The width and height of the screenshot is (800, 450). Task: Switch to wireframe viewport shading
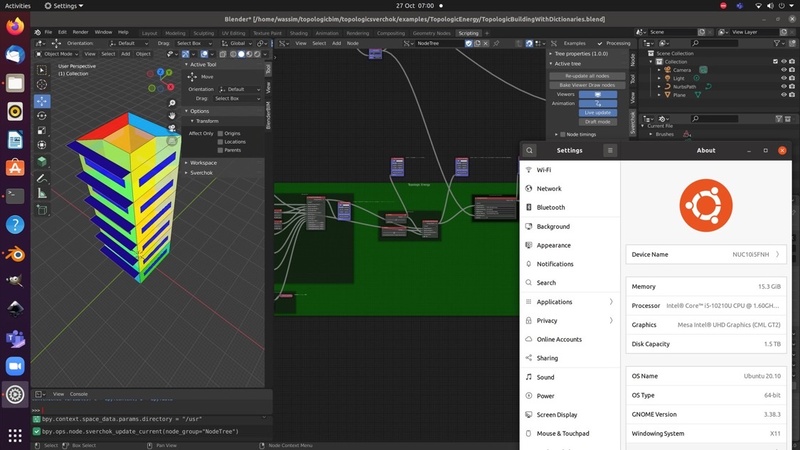click(x=233, y=54)
